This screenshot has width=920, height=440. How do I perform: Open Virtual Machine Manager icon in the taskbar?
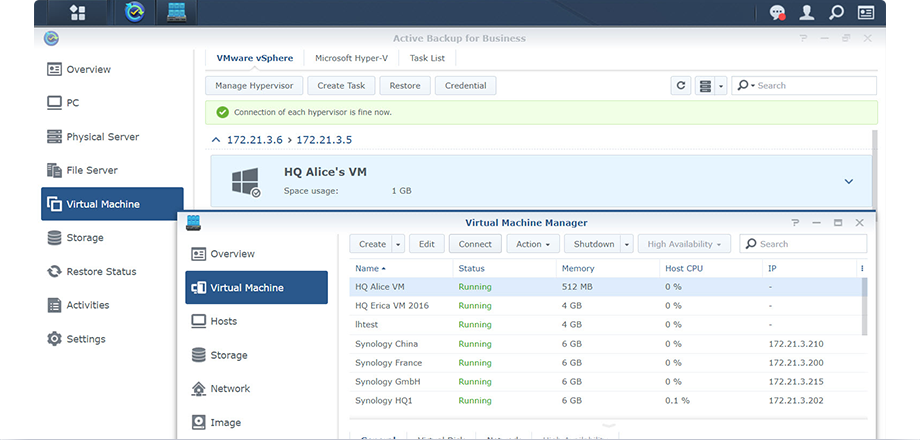pos(177,12)
